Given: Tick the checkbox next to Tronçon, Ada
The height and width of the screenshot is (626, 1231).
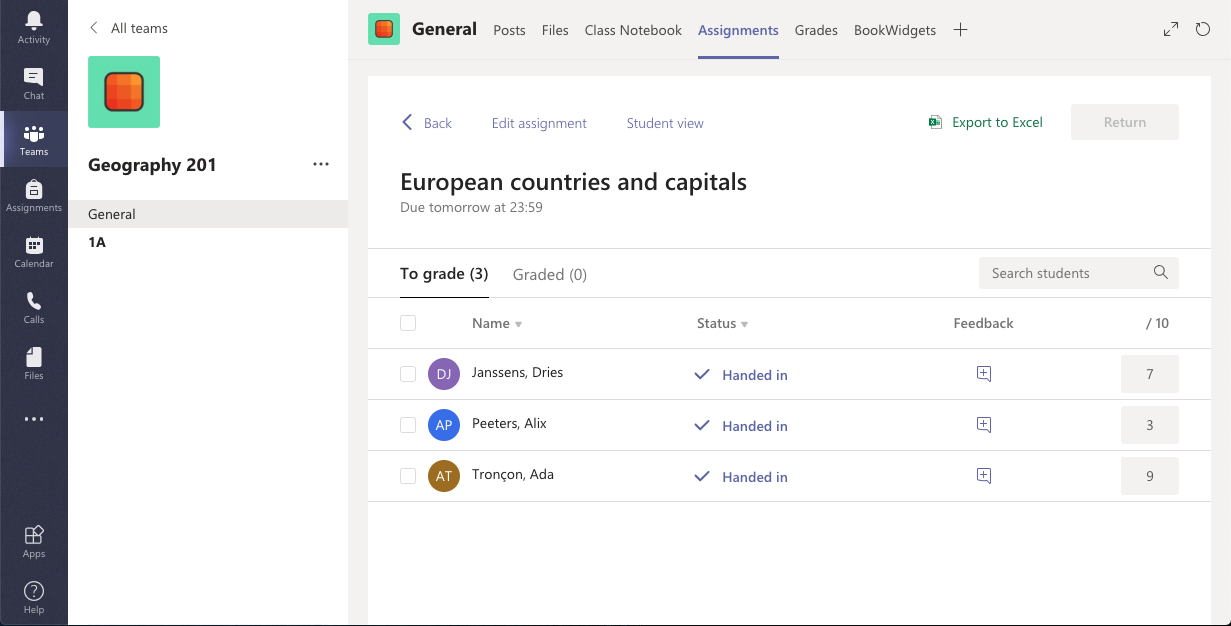Looking at the screenshot, I should [x=408, y=476].
